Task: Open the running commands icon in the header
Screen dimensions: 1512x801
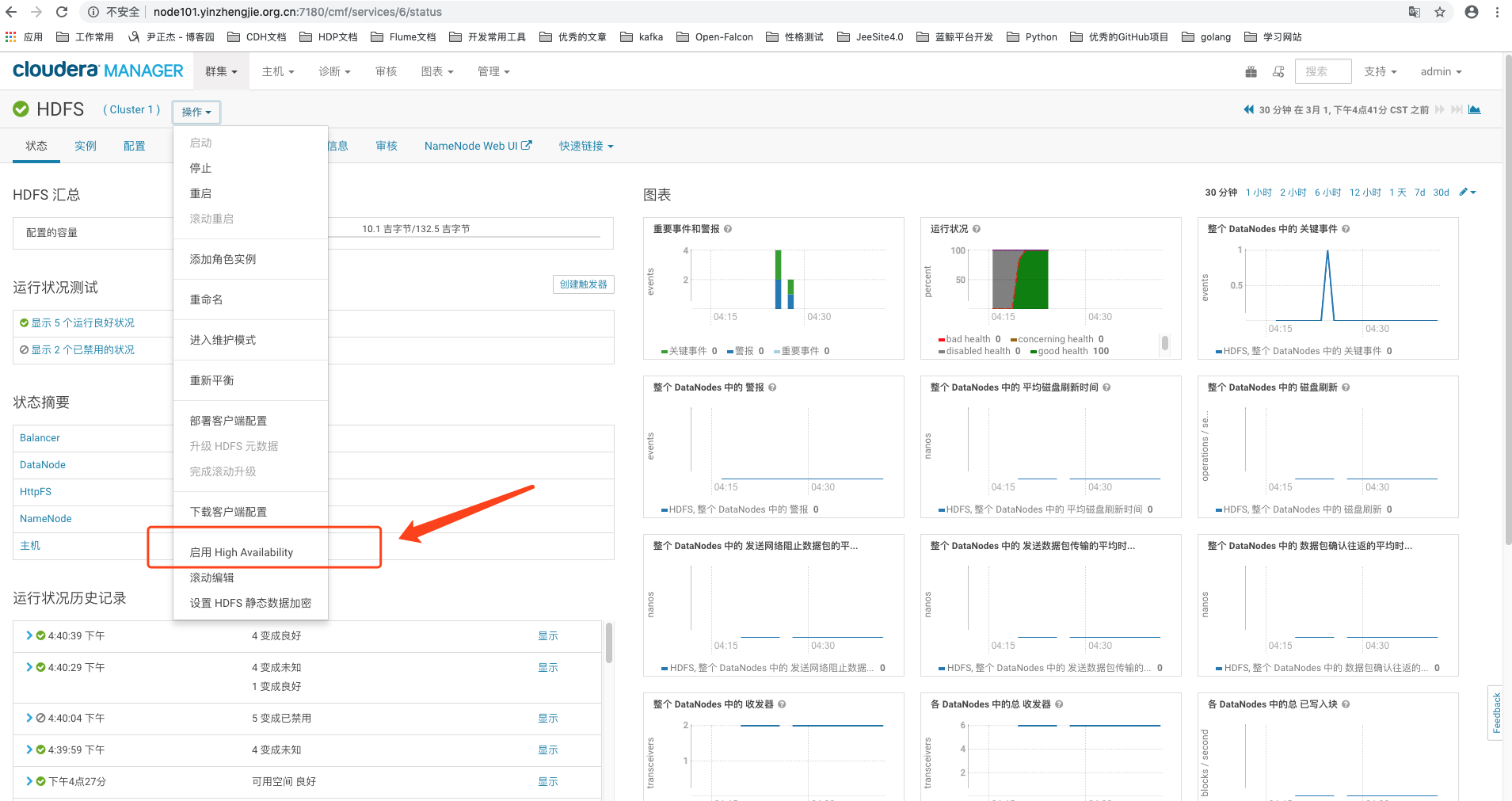Action: click(1278, 71)
